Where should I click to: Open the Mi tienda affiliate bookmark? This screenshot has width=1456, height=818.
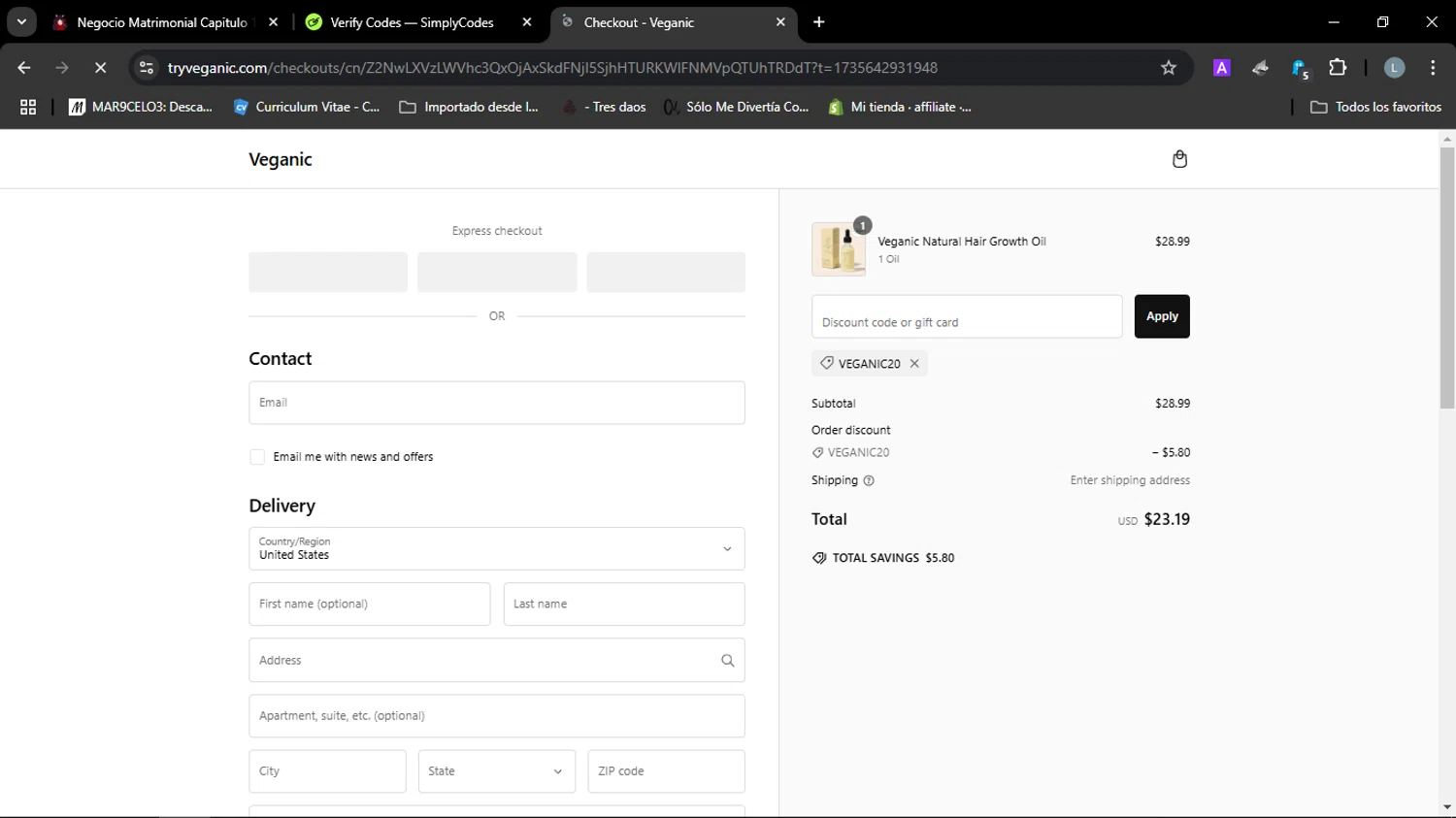click(900, 107)
